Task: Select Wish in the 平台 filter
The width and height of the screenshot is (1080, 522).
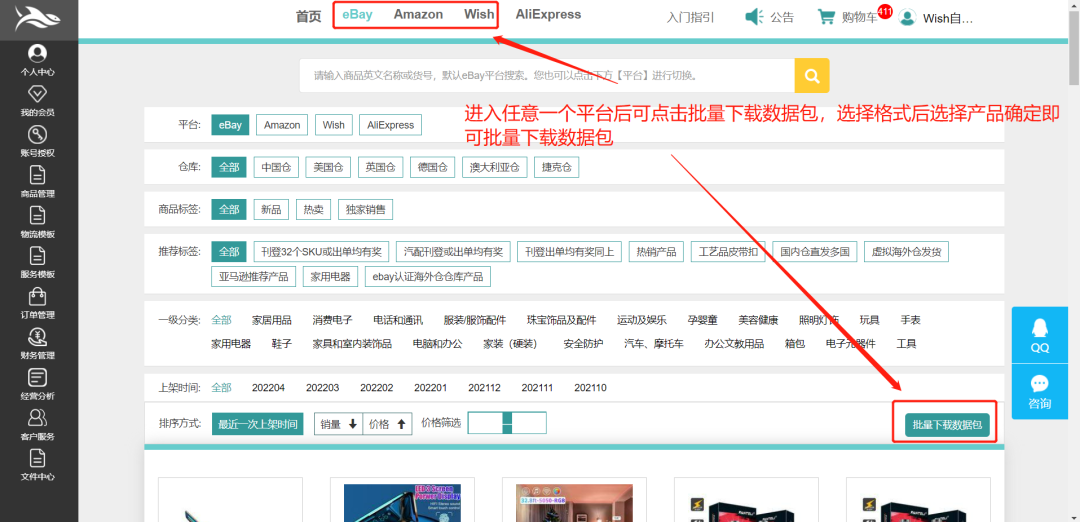Action: (333, 125)
